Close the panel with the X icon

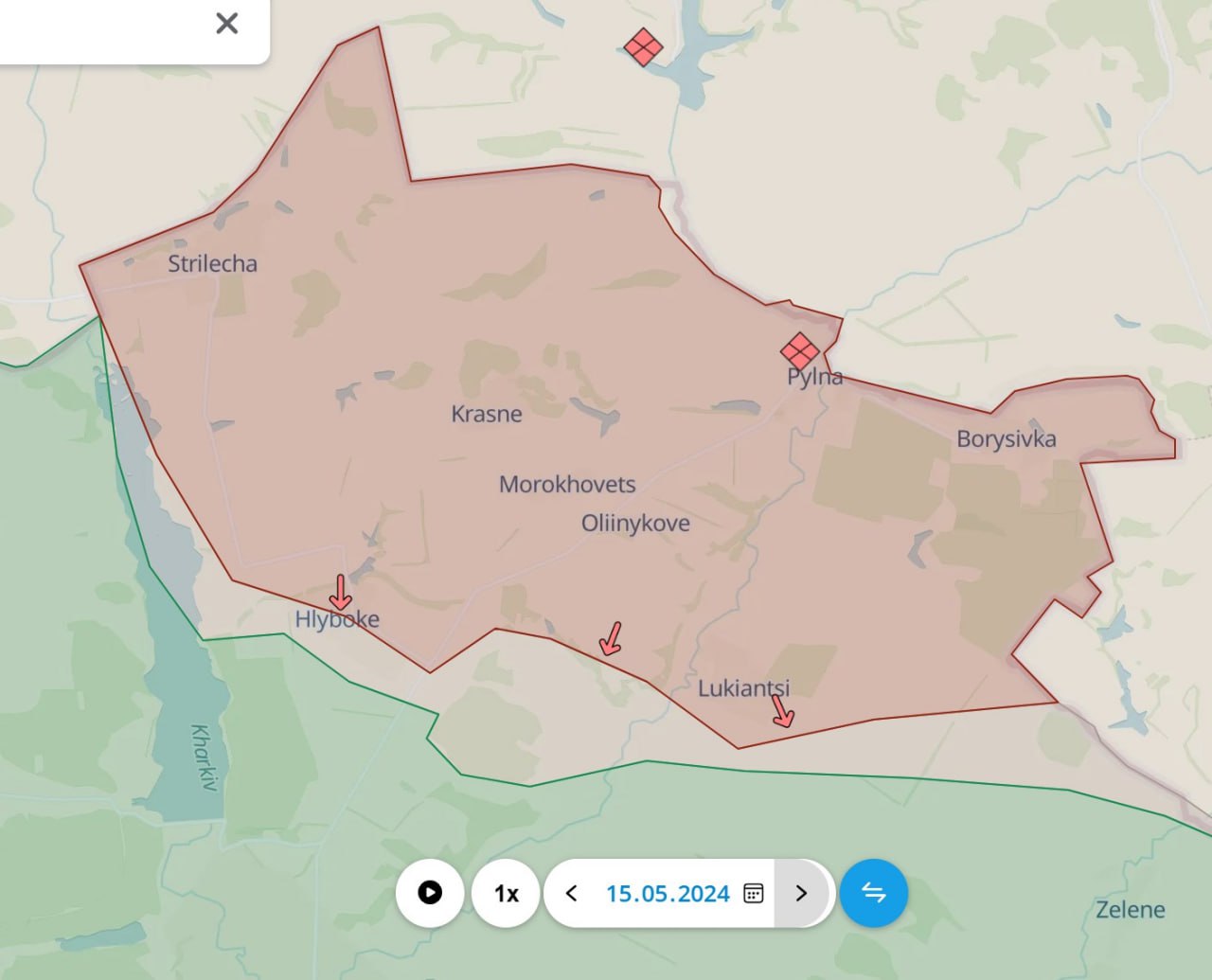click(x=227, y=24)
